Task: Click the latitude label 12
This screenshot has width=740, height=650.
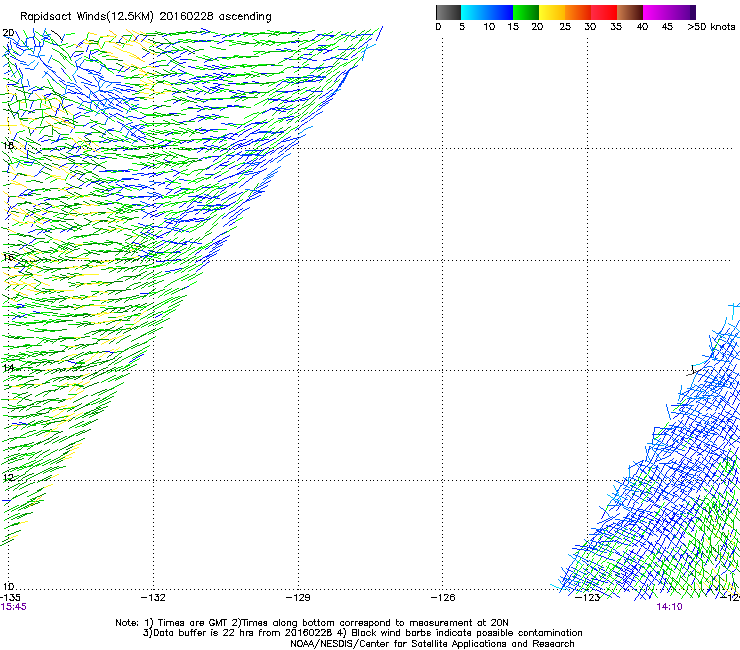Action: click(8, 478)
